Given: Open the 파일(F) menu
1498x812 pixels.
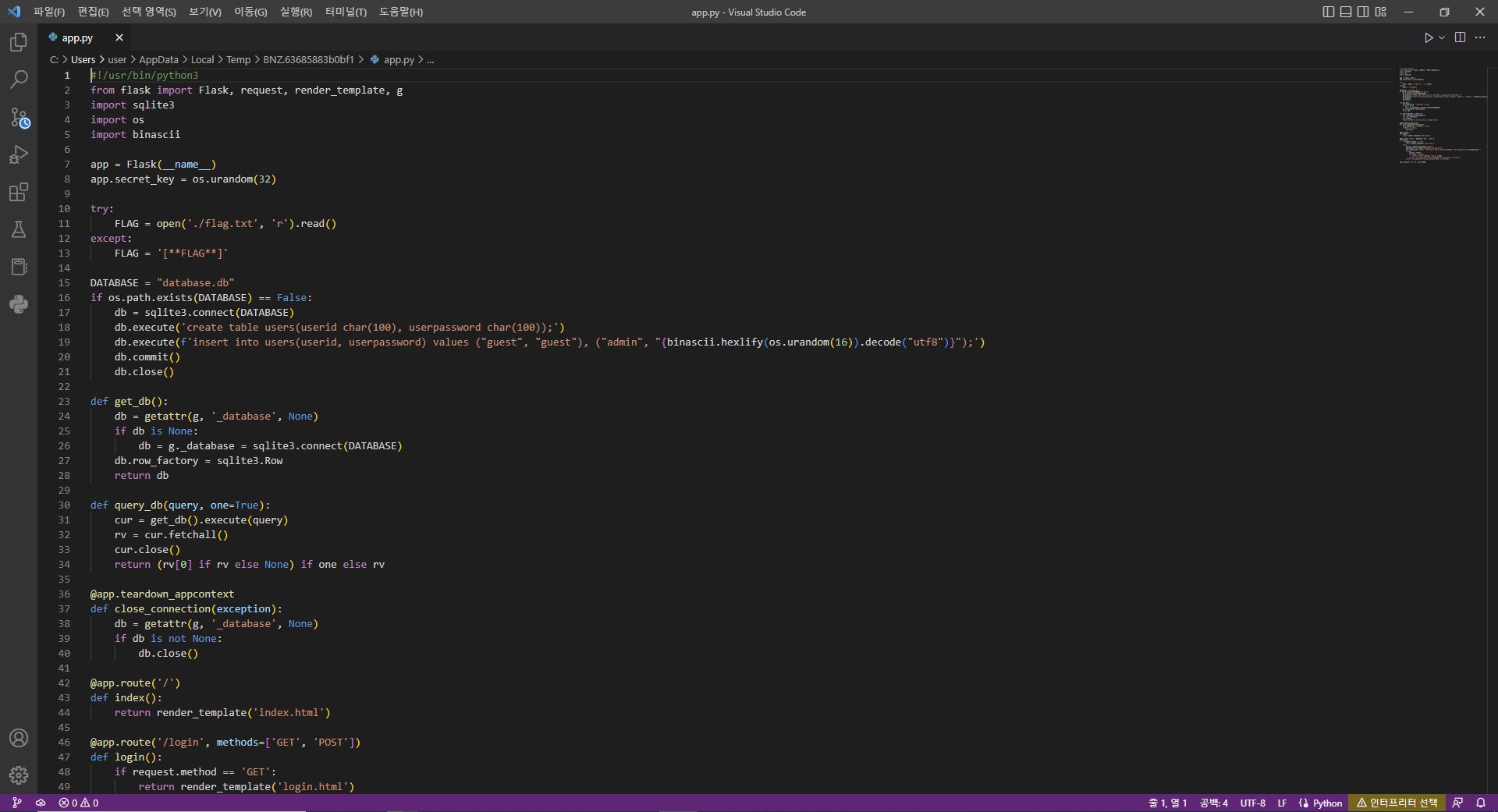Looking at the screenshot, I should pos(49,12).
